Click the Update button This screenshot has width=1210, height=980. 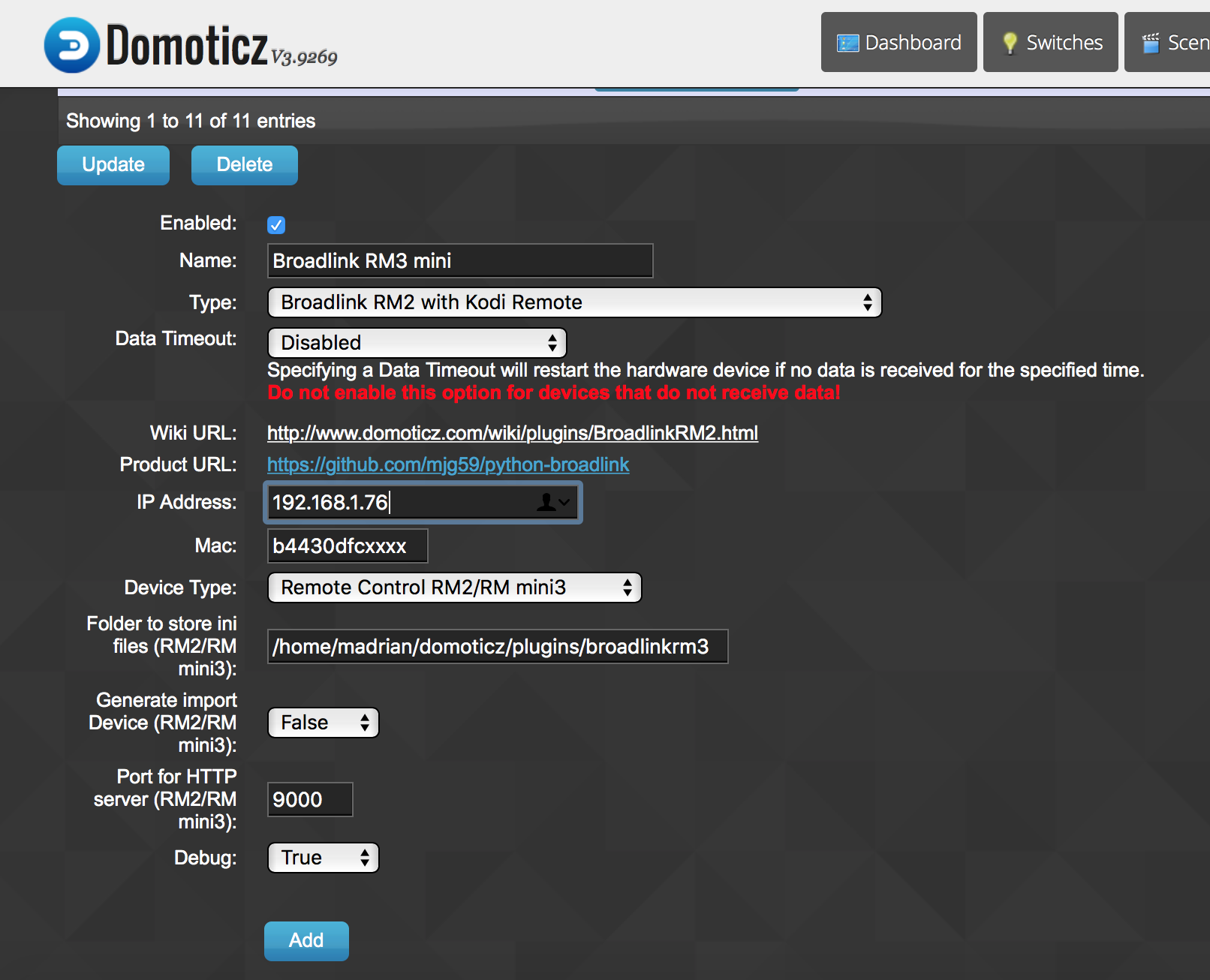pyautogui.click(x=113, y=165)
